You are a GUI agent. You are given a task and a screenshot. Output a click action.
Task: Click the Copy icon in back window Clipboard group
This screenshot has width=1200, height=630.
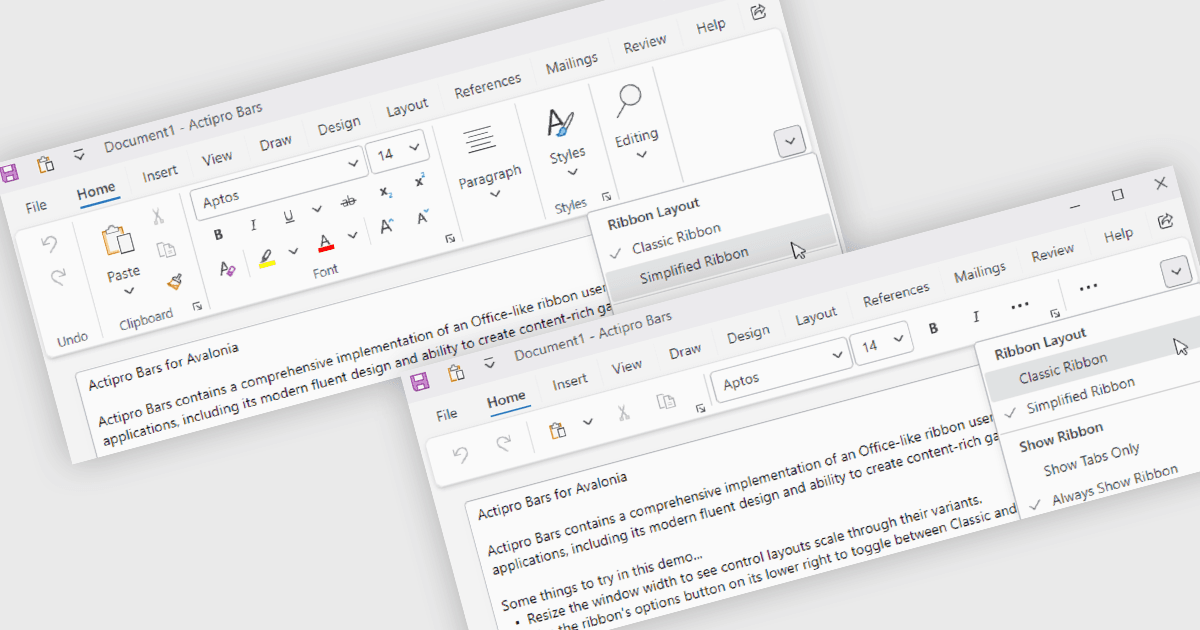(166, 250)
